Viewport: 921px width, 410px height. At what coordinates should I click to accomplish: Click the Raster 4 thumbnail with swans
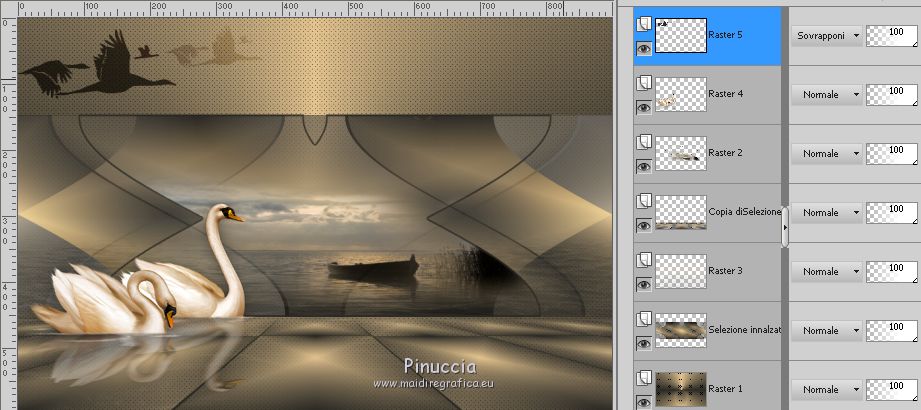tap(681, 95)
